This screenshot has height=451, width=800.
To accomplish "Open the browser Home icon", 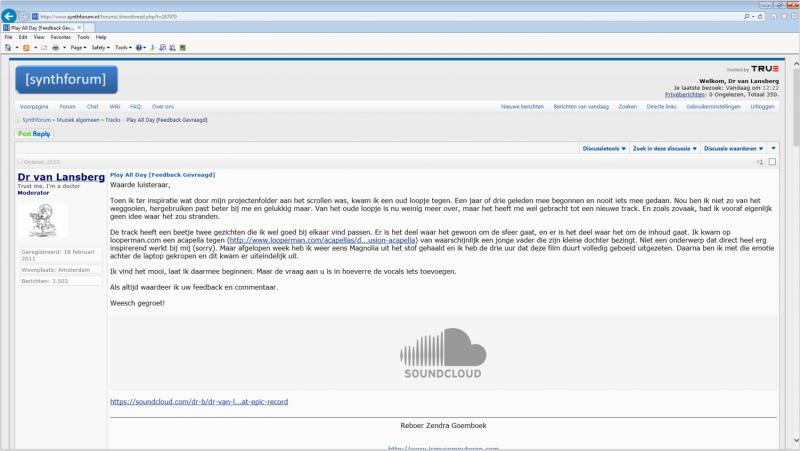I will click(x=774, y=16).
